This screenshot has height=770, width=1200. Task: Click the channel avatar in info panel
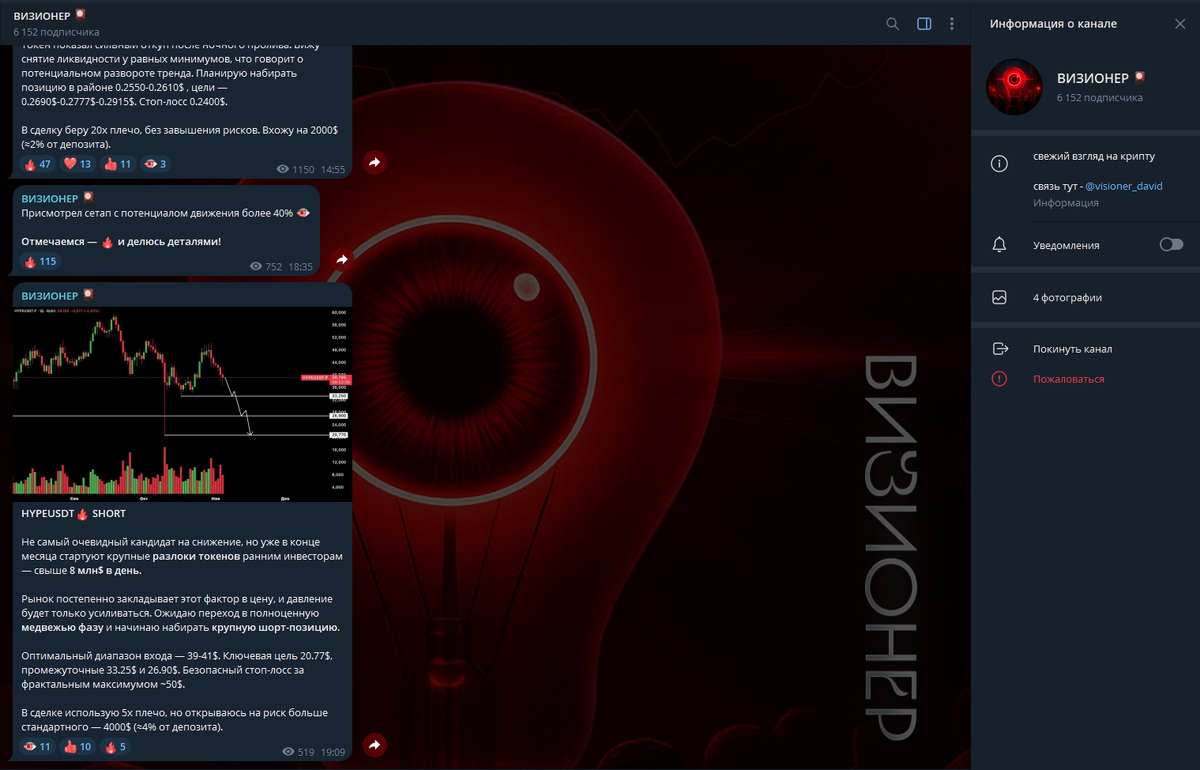[1015, 87]
